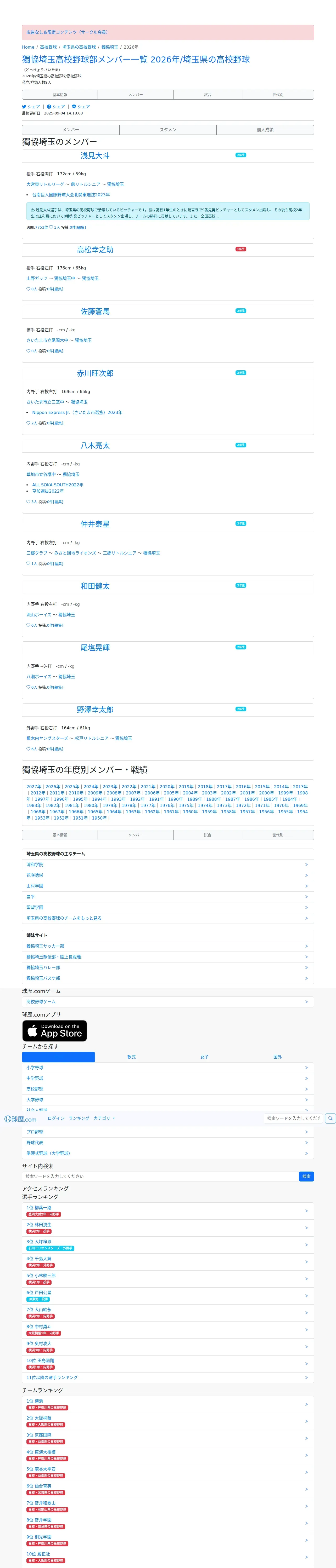The height and width of the screenshot is (1568, 336).
Task: Click the 2年生 badge on 浅見大斗 card
Action: [241, 155]
